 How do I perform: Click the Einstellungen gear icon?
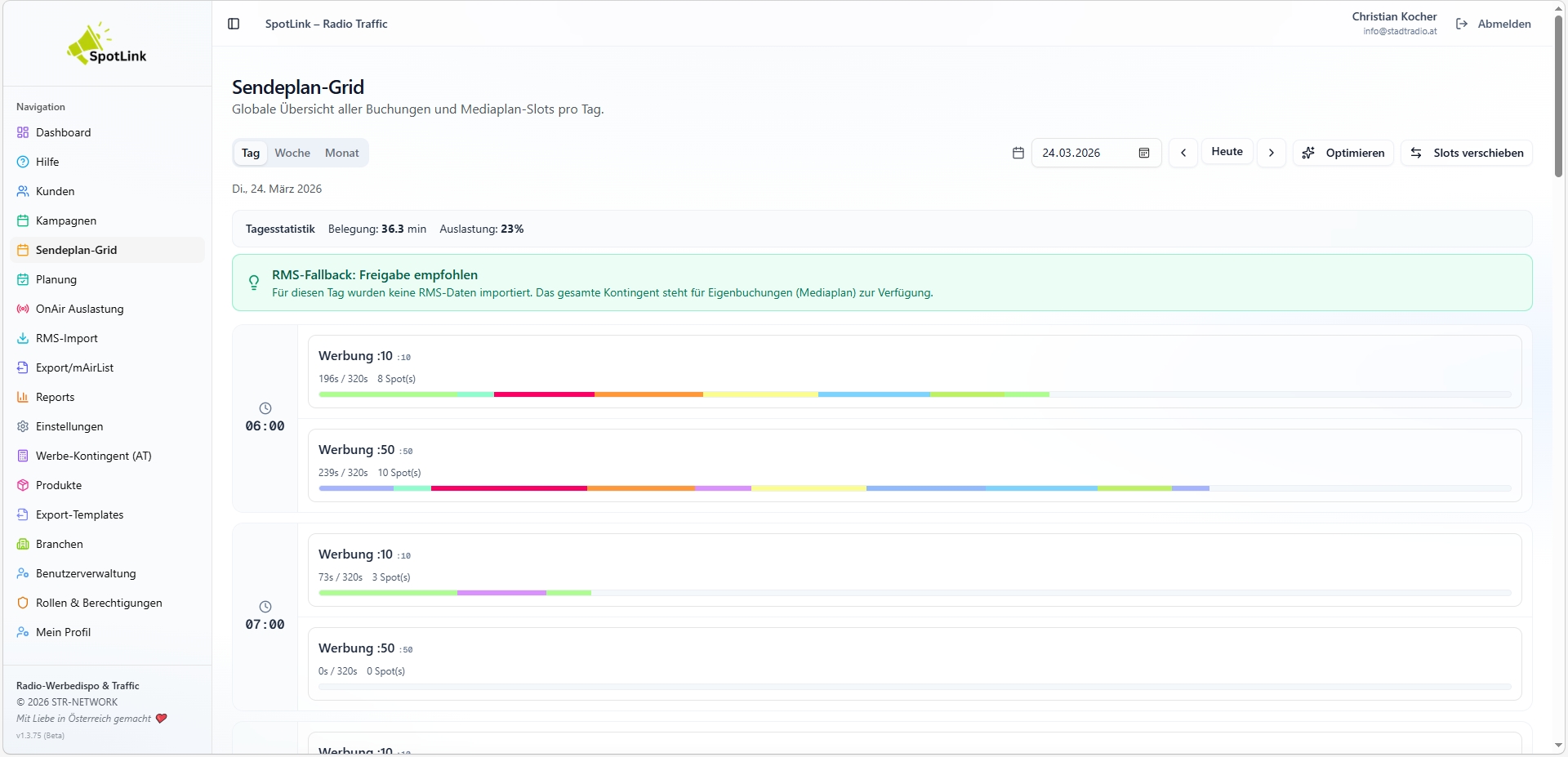pyautogui.click(x=23, y=426)
